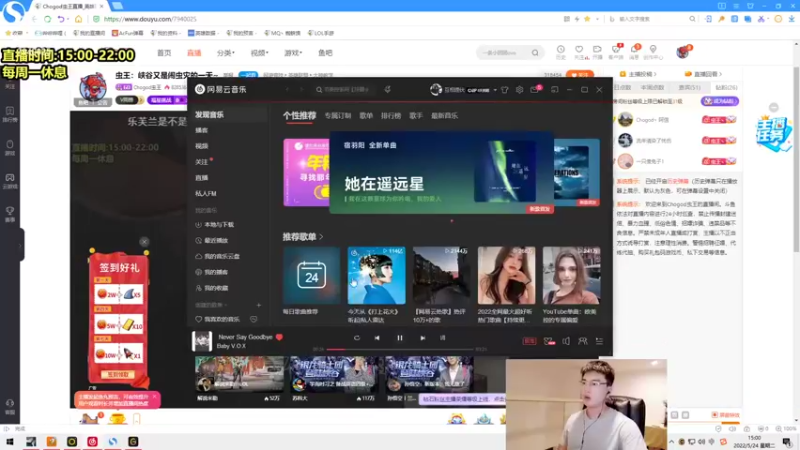The width and height of the screenshot is (800, 450).
Task: Switch to the 歌单 tab
Action: click(366, 116)
